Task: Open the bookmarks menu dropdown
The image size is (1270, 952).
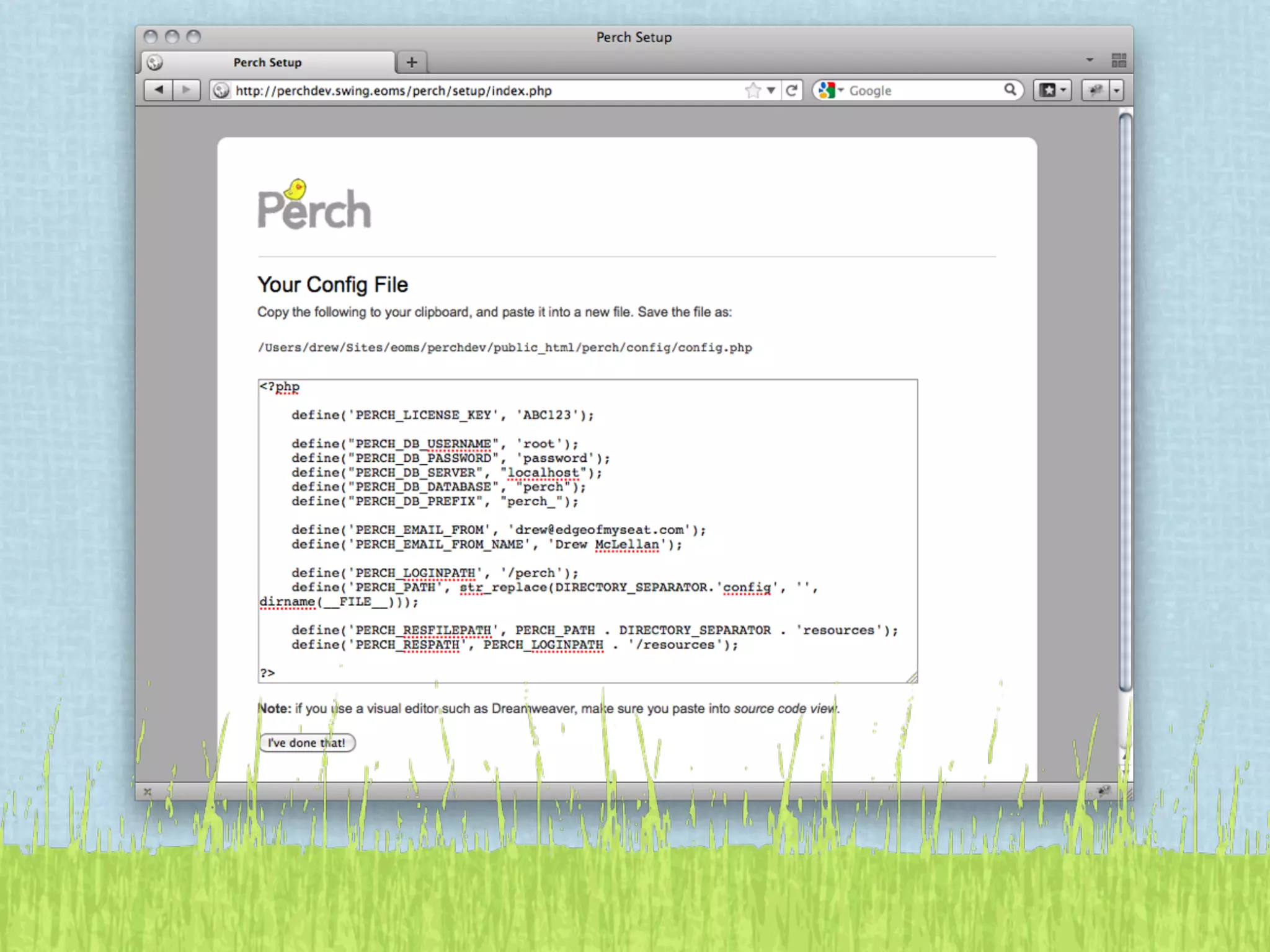Action: coord(1052,90)
